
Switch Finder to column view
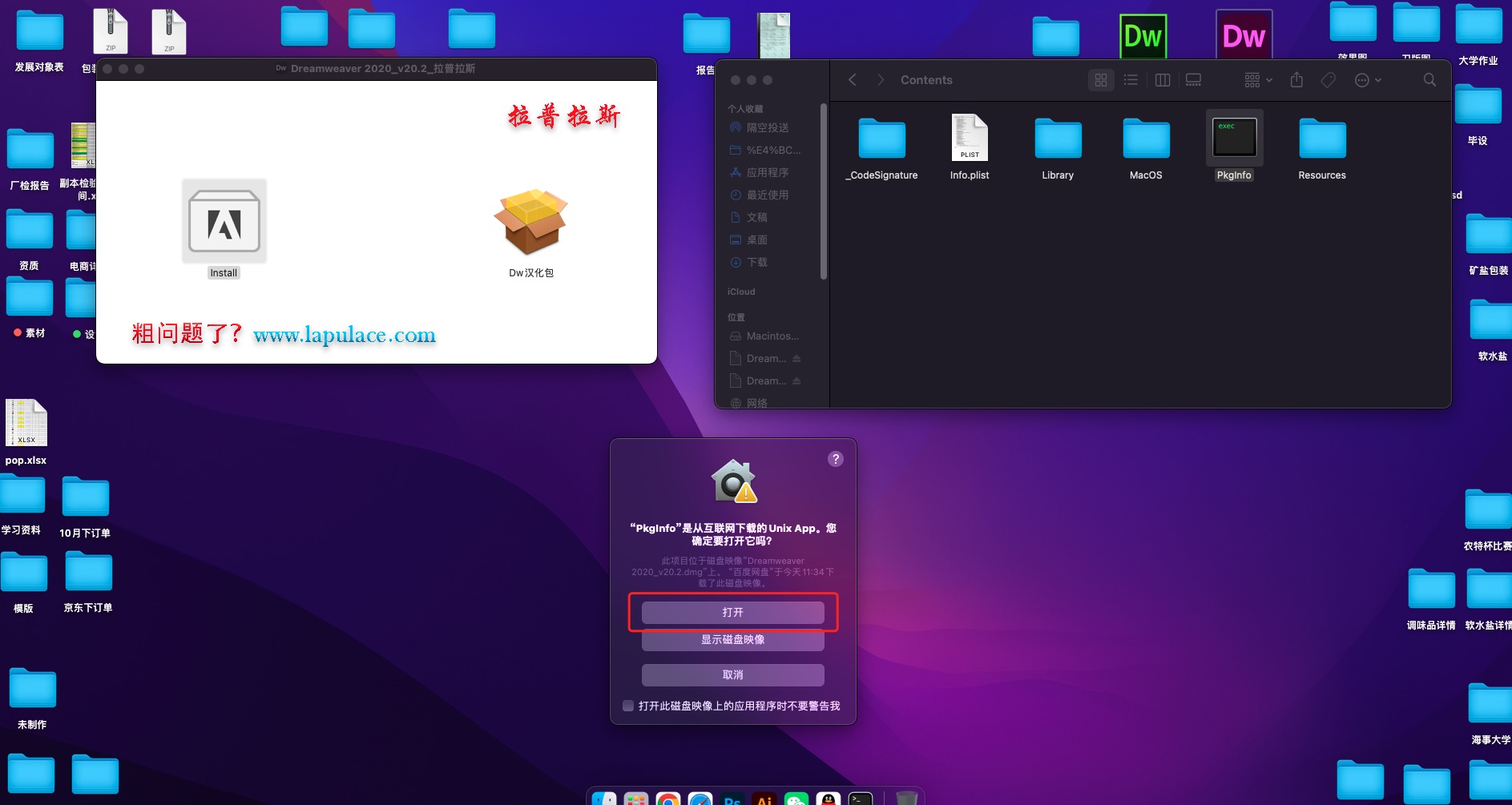[1162, 80]
